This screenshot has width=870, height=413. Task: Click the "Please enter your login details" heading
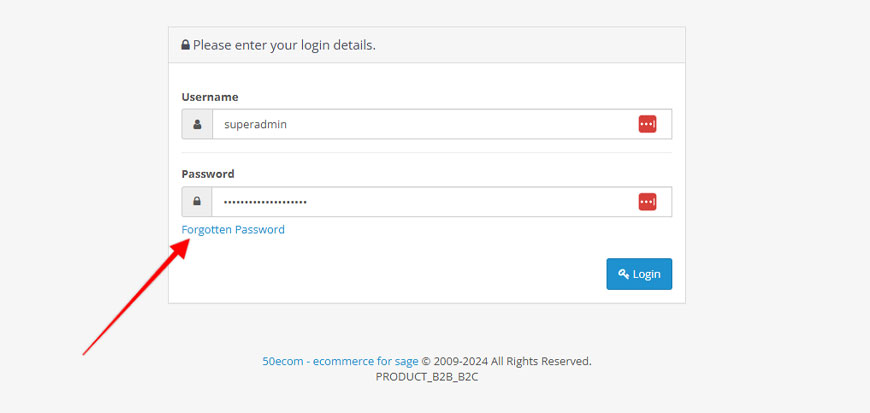pyautogui.click(x=284, y=45)
